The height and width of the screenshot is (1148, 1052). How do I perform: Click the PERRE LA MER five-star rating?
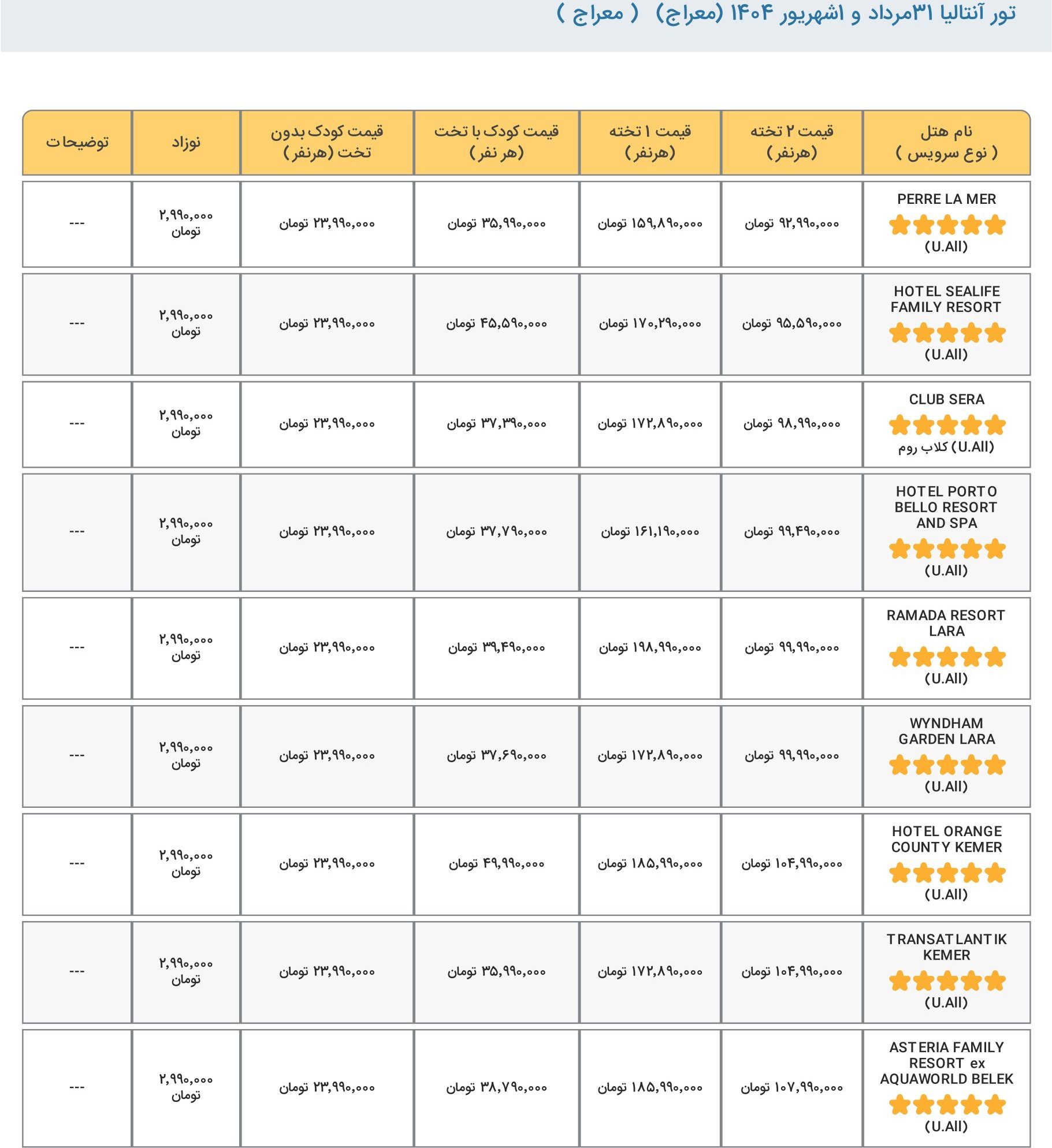947,225
